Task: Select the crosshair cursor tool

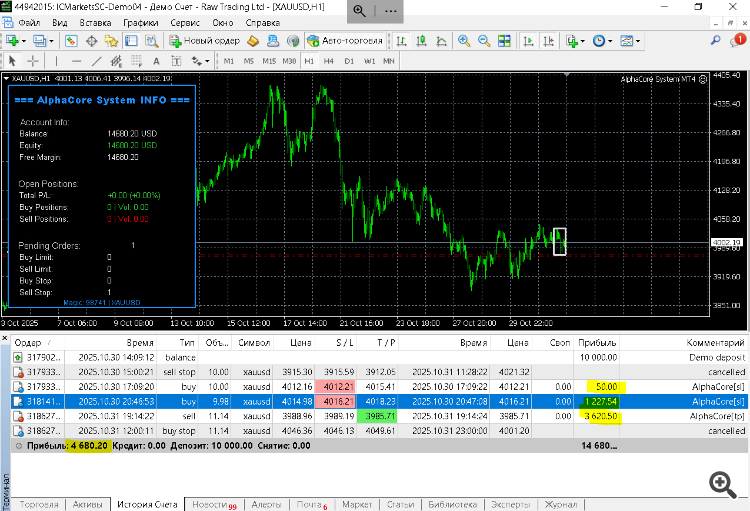Action: pyautogui.click(x=32, y=61)
